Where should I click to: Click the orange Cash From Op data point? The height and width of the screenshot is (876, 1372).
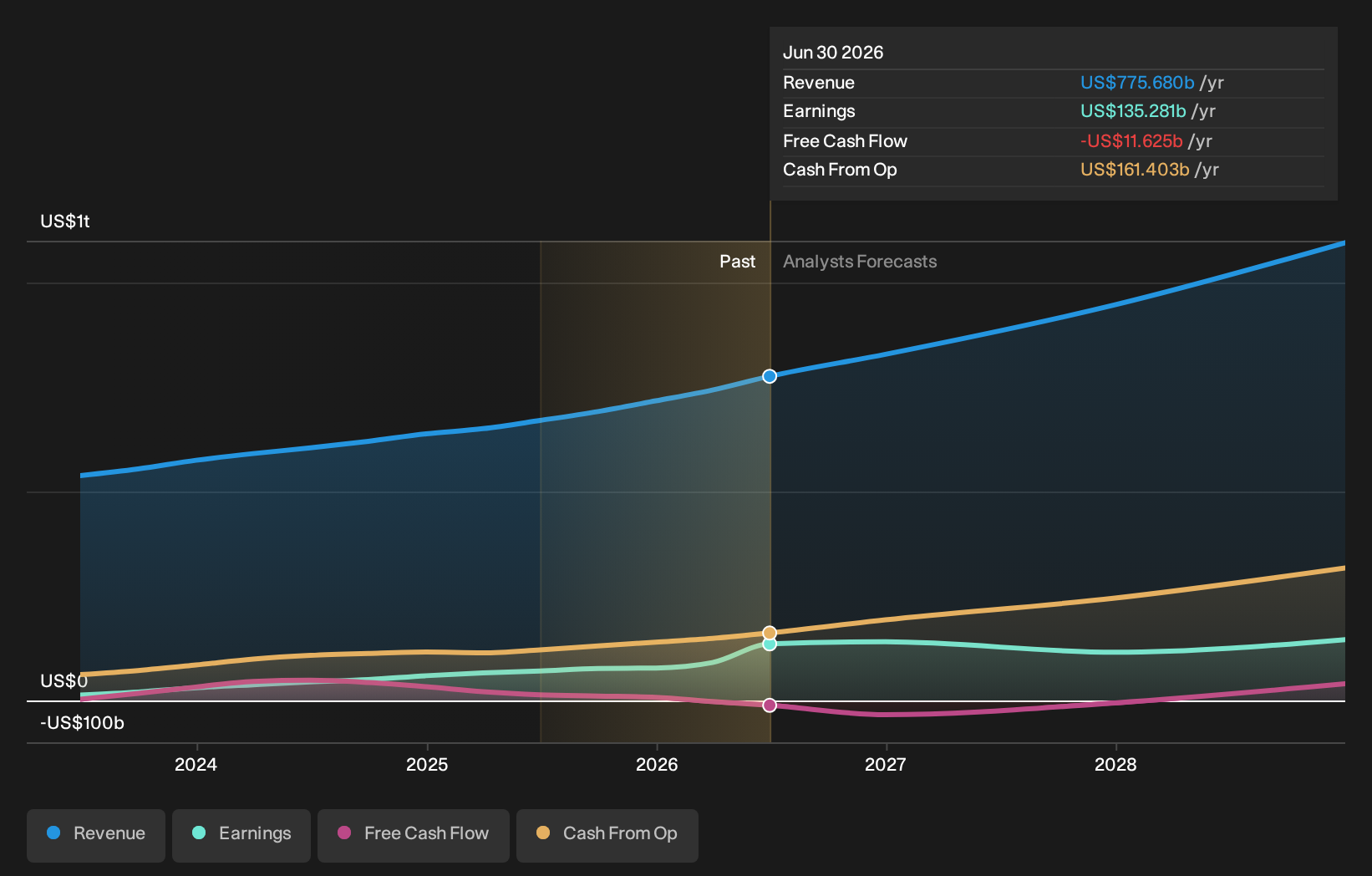pos(770,633)
